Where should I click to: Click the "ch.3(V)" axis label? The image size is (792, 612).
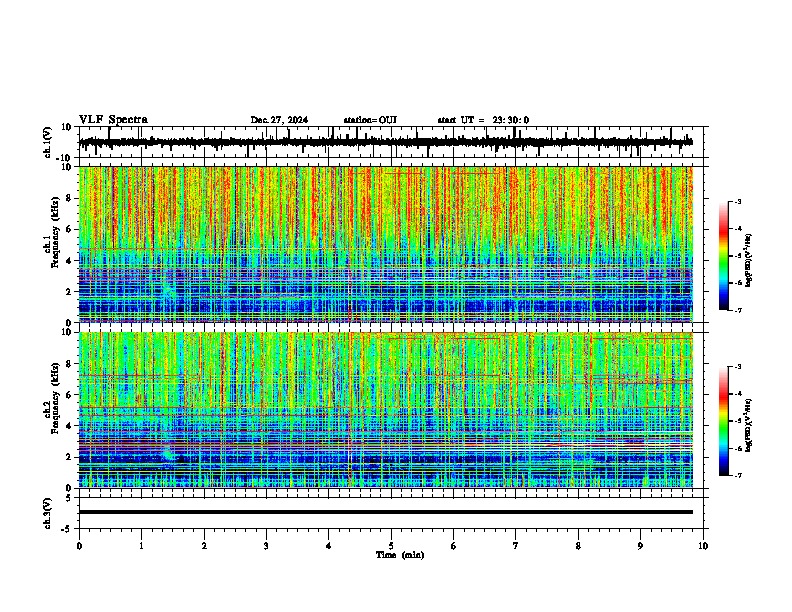48,513
